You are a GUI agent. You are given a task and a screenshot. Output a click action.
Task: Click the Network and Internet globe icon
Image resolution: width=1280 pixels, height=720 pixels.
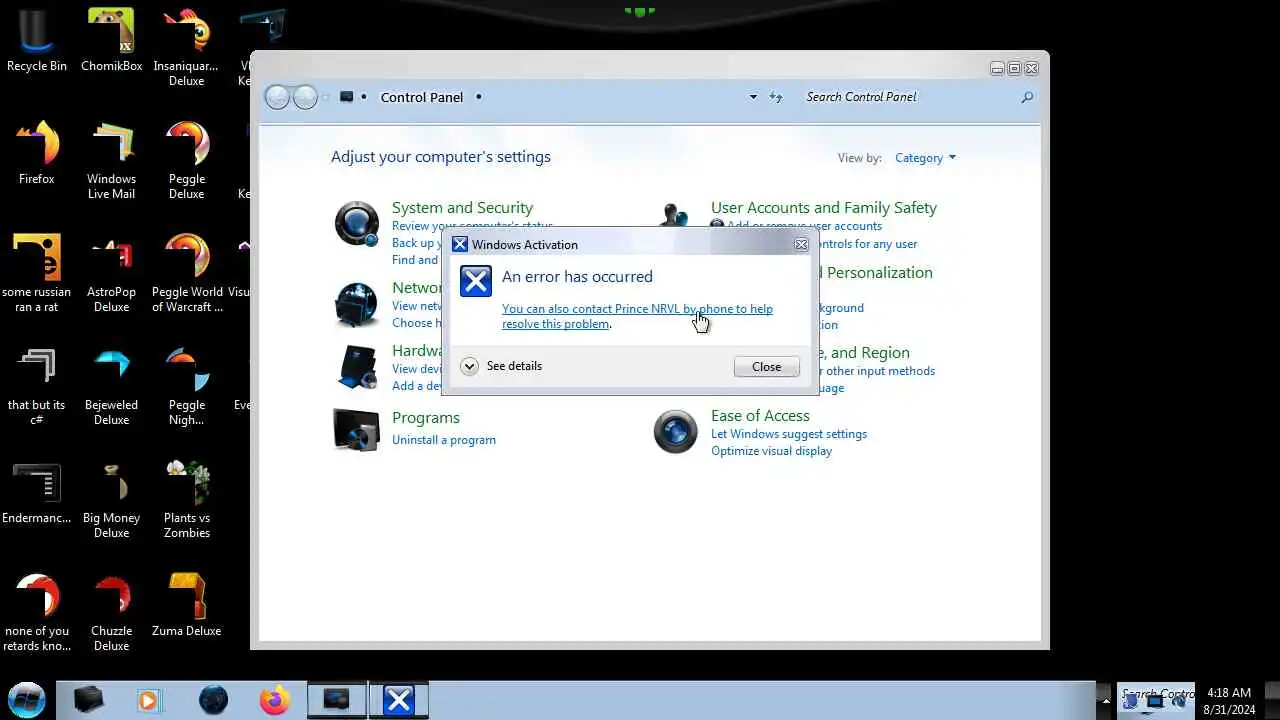point(357,304)
